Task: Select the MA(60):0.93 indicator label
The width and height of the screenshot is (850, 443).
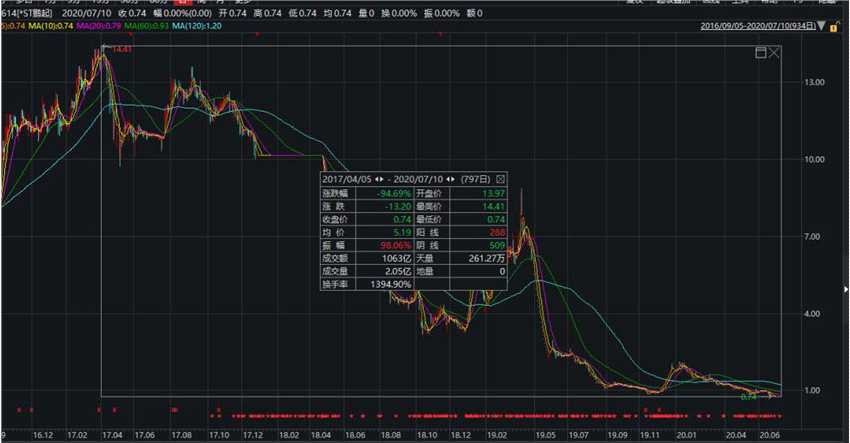Action: [x=146, y=25]
